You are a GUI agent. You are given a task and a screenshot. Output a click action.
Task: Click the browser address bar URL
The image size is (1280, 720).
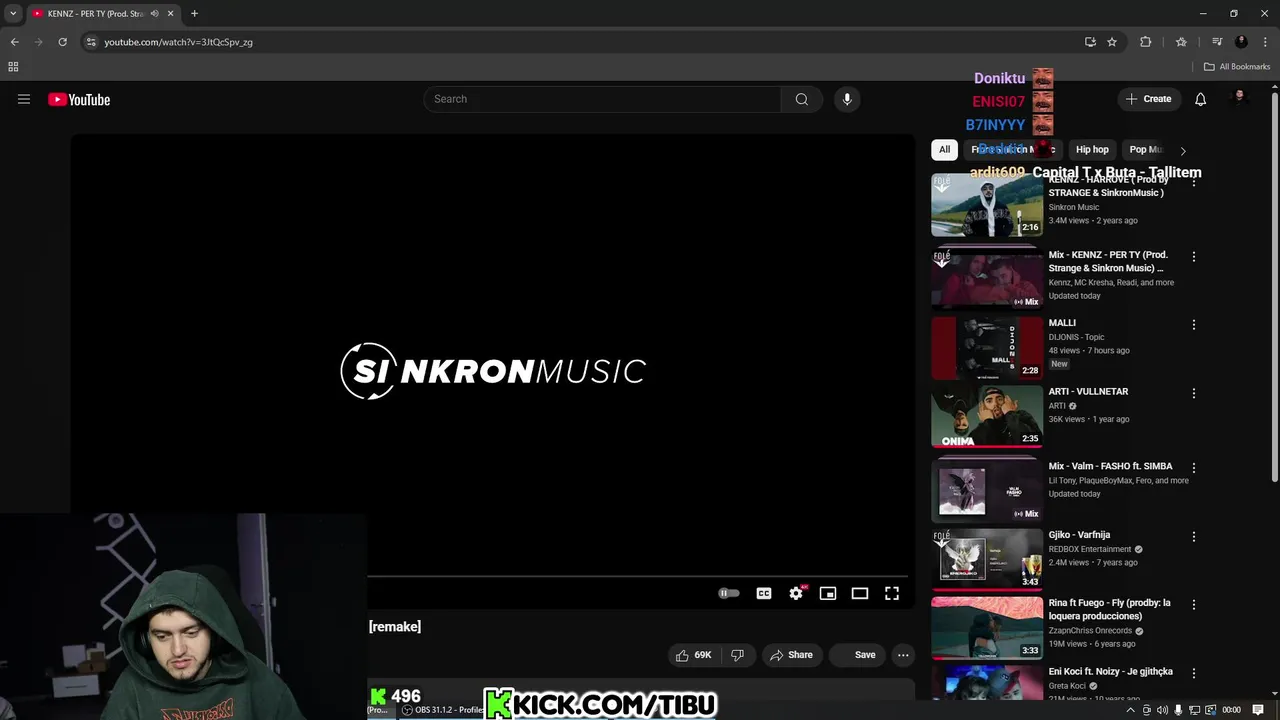tap(178, 42)
